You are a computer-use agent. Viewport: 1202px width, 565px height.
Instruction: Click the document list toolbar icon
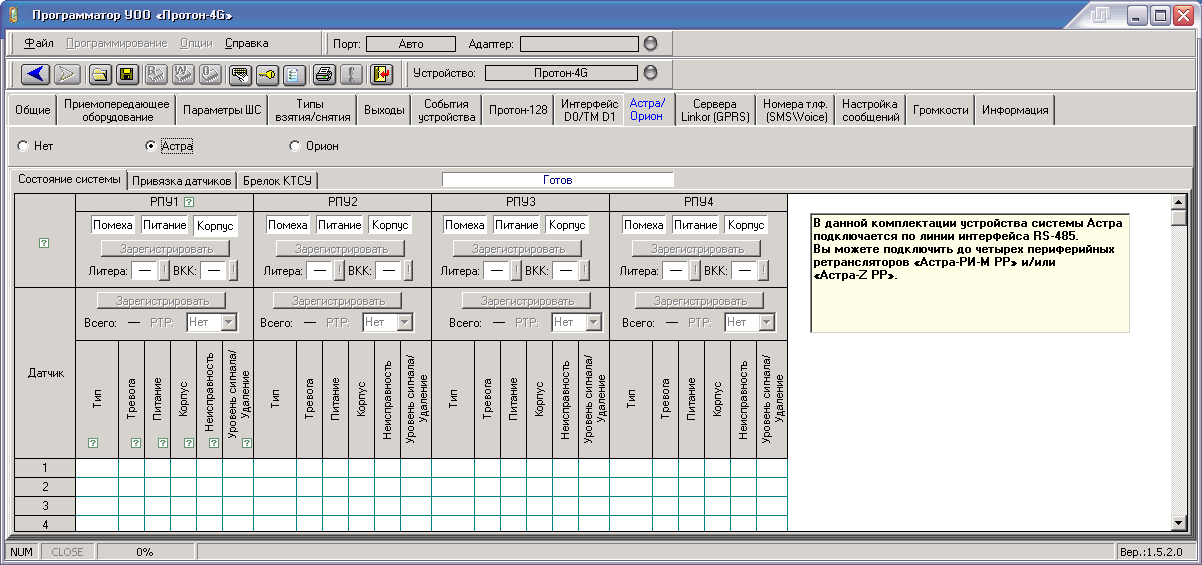tap(293, 74)
